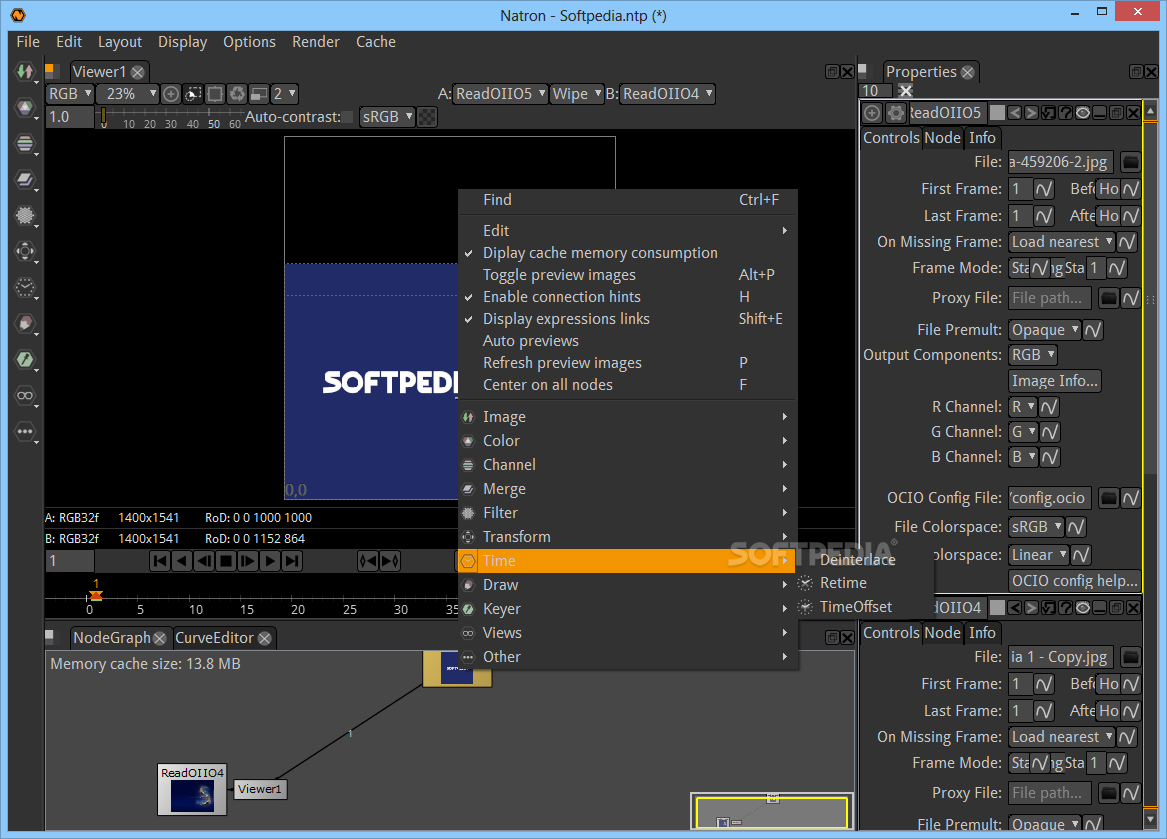
Task: Click the proxy mode icon in viewer toolbar
Action: (258, 94)
